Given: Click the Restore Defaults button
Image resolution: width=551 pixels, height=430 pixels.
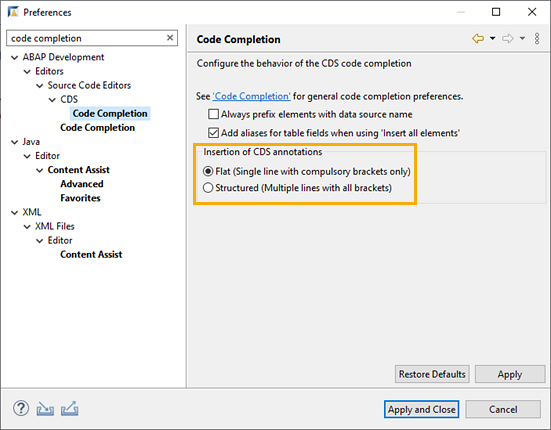Looking at the screenshot, I should pyautogui.click(x=432, y=374).
